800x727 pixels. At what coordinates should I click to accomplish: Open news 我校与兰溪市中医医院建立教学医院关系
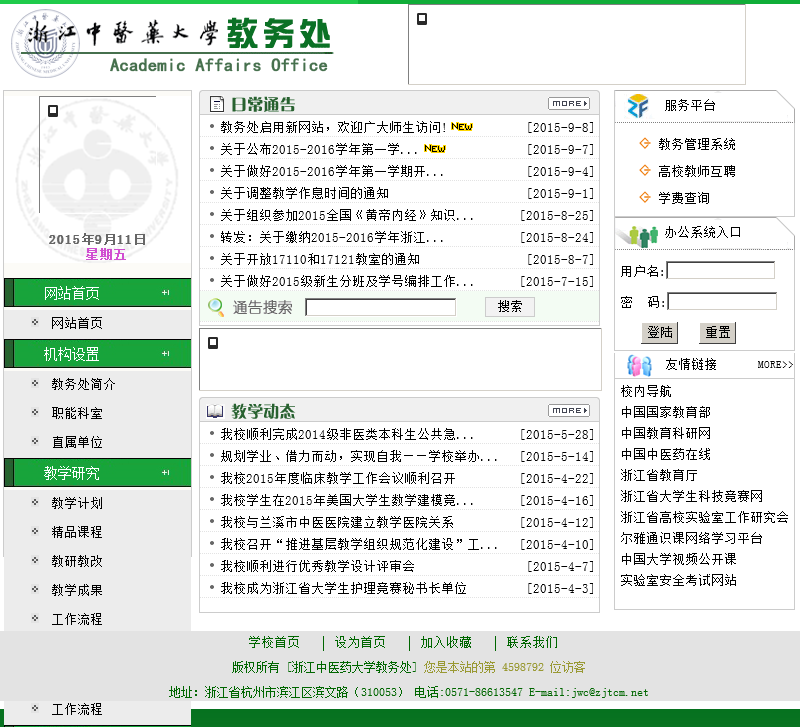[337, 522]
